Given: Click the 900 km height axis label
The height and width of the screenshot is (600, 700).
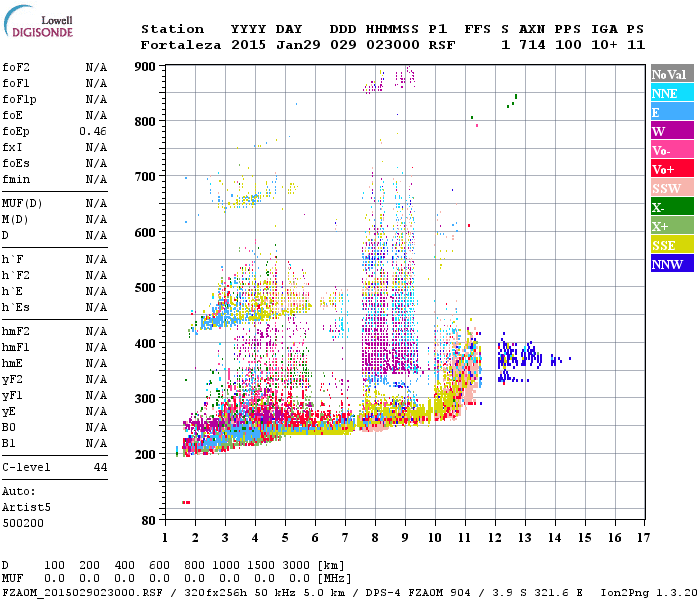Looking at the screenshot, I should point(145,67).
